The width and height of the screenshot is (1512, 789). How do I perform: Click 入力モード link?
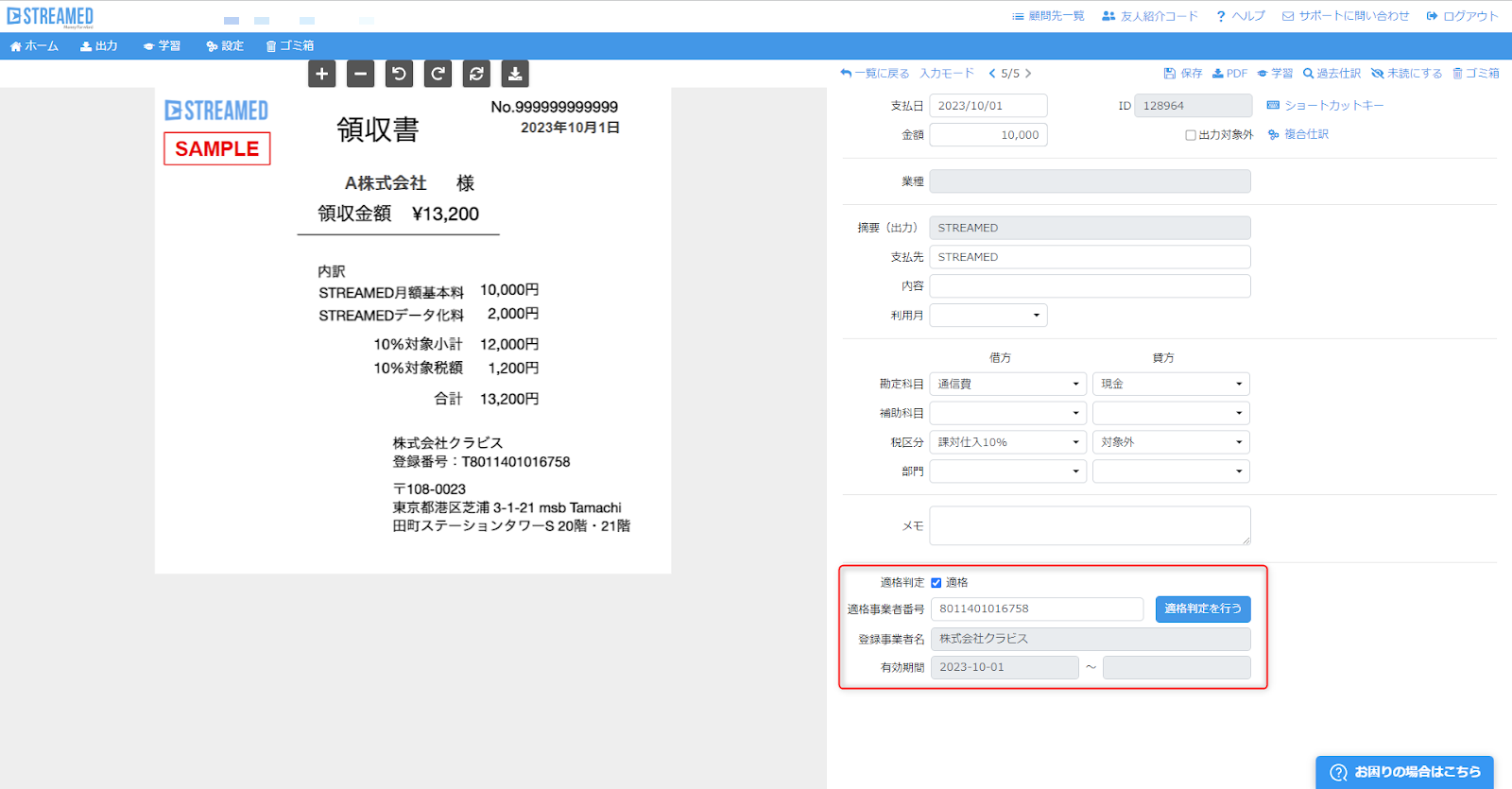[947, 74]
